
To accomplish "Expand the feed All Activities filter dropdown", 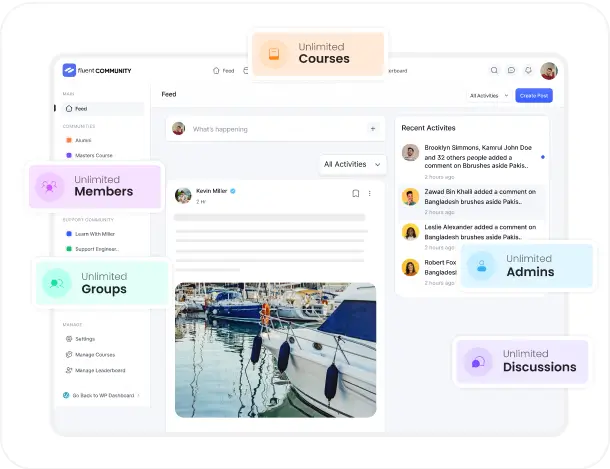I will tap(352, 164).
